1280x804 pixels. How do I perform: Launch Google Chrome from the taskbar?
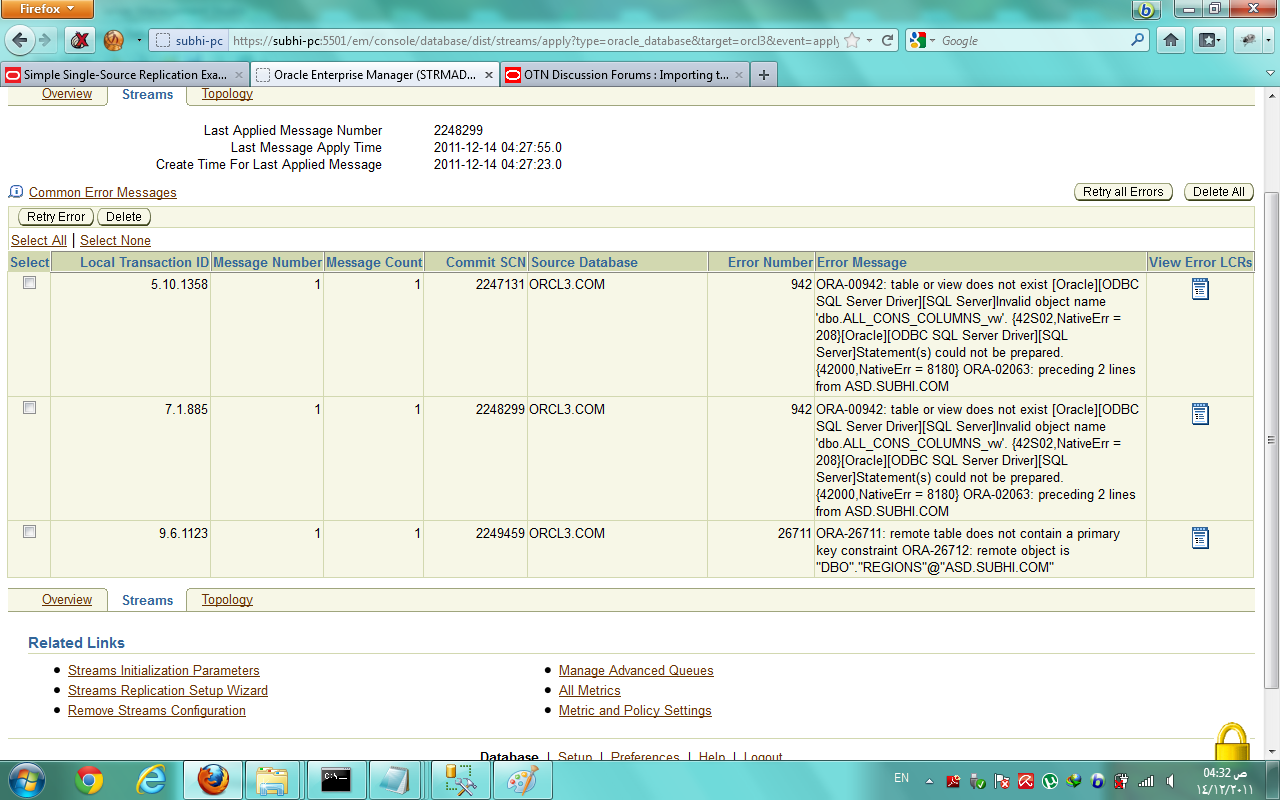[x=89, y=780]
